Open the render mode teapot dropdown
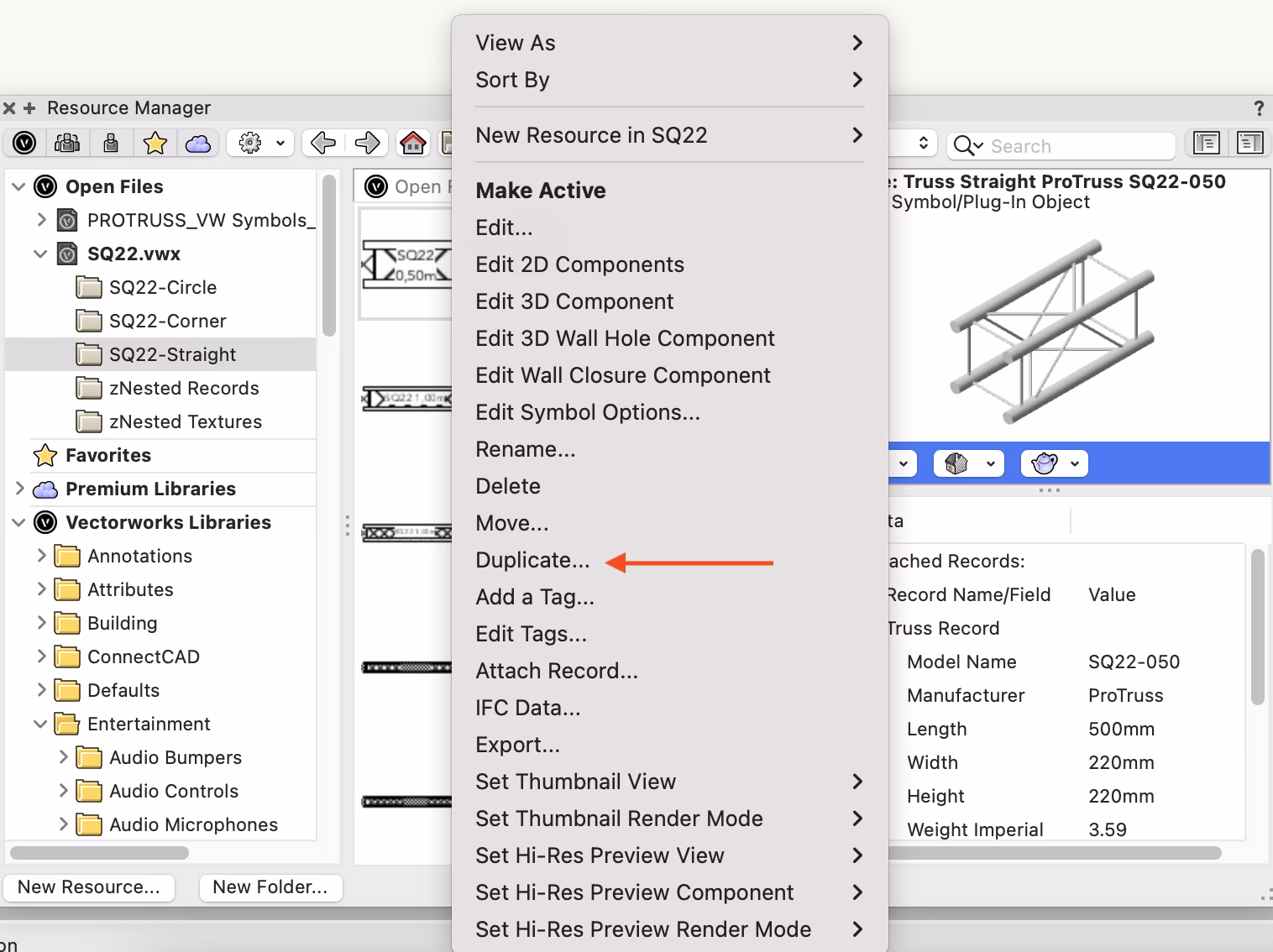Viewport: 1273px width, 952px height. [1054, 463]
